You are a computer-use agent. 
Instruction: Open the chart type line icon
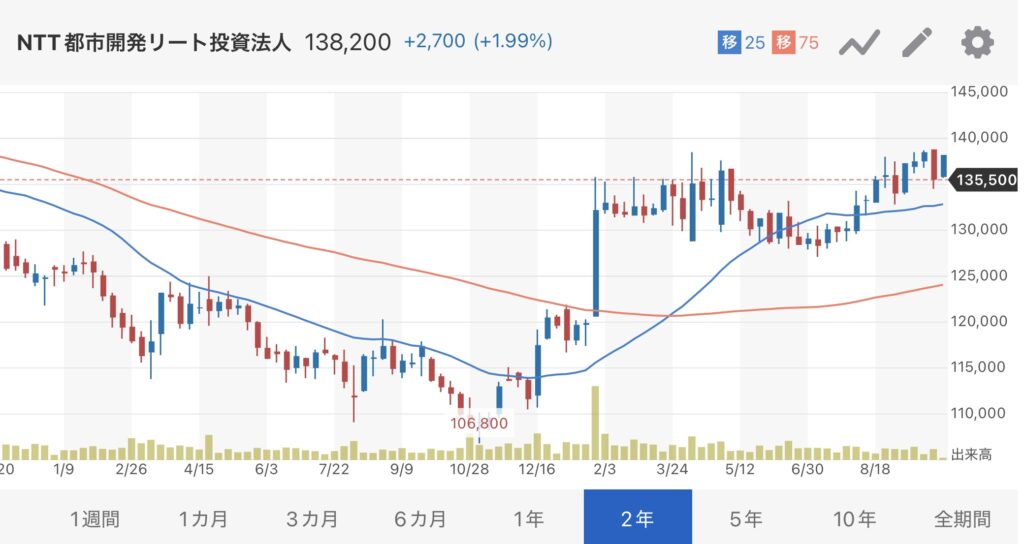859,43
